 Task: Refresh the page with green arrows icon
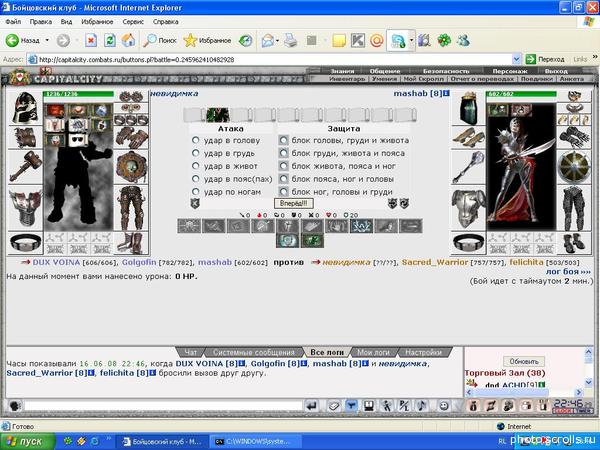(x=110, y=40)
